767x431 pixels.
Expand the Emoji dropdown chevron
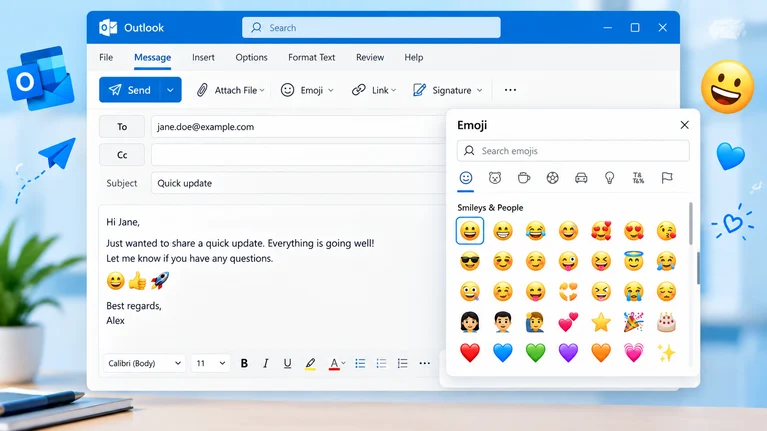coord(331,90)
